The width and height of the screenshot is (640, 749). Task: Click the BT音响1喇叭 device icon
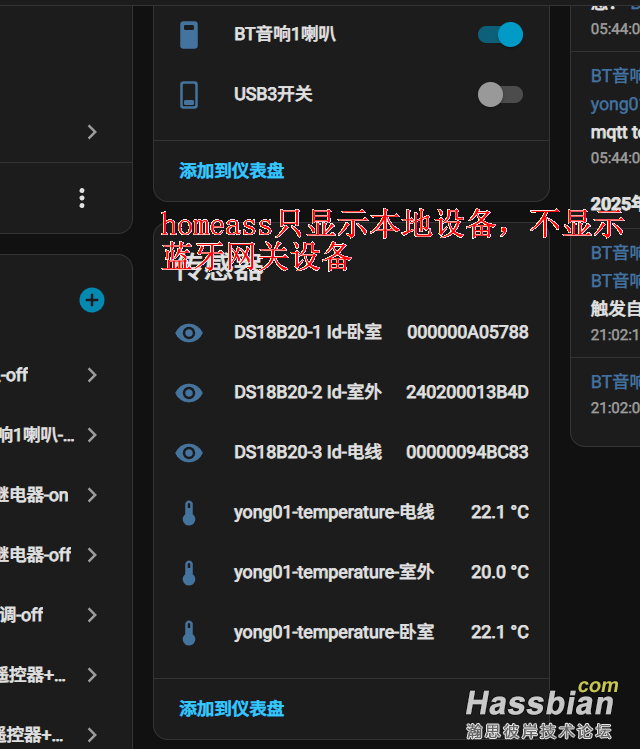[189, 35]
